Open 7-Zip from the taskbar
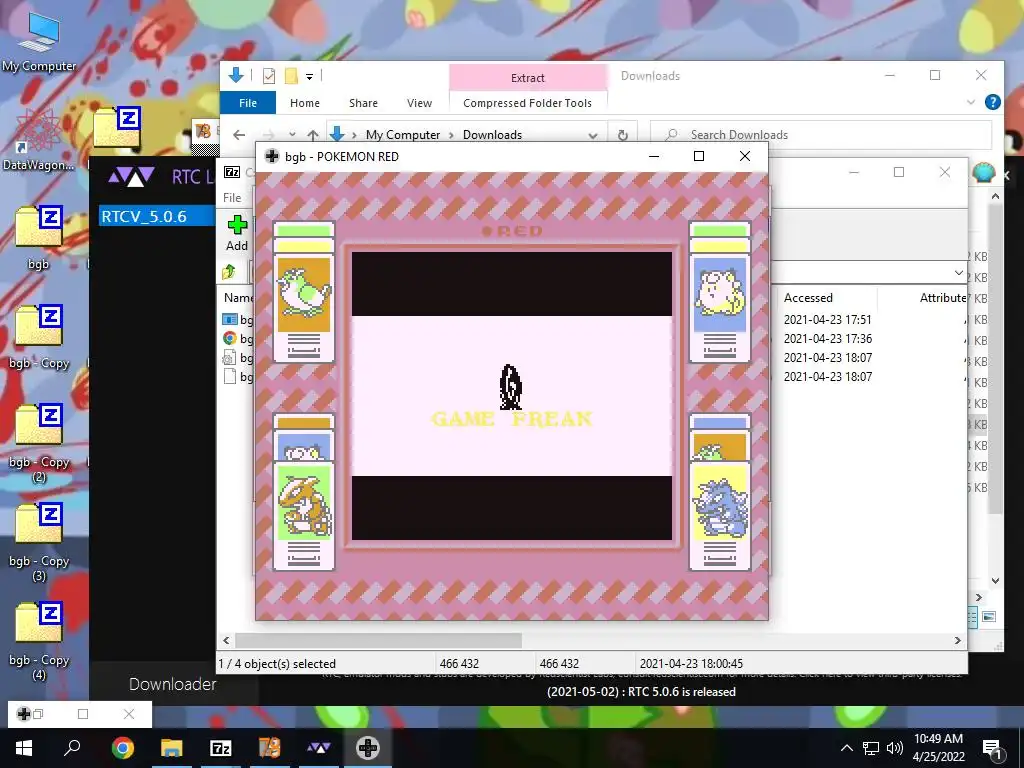The image size is (1024, 768). click(x=221, y=748)
